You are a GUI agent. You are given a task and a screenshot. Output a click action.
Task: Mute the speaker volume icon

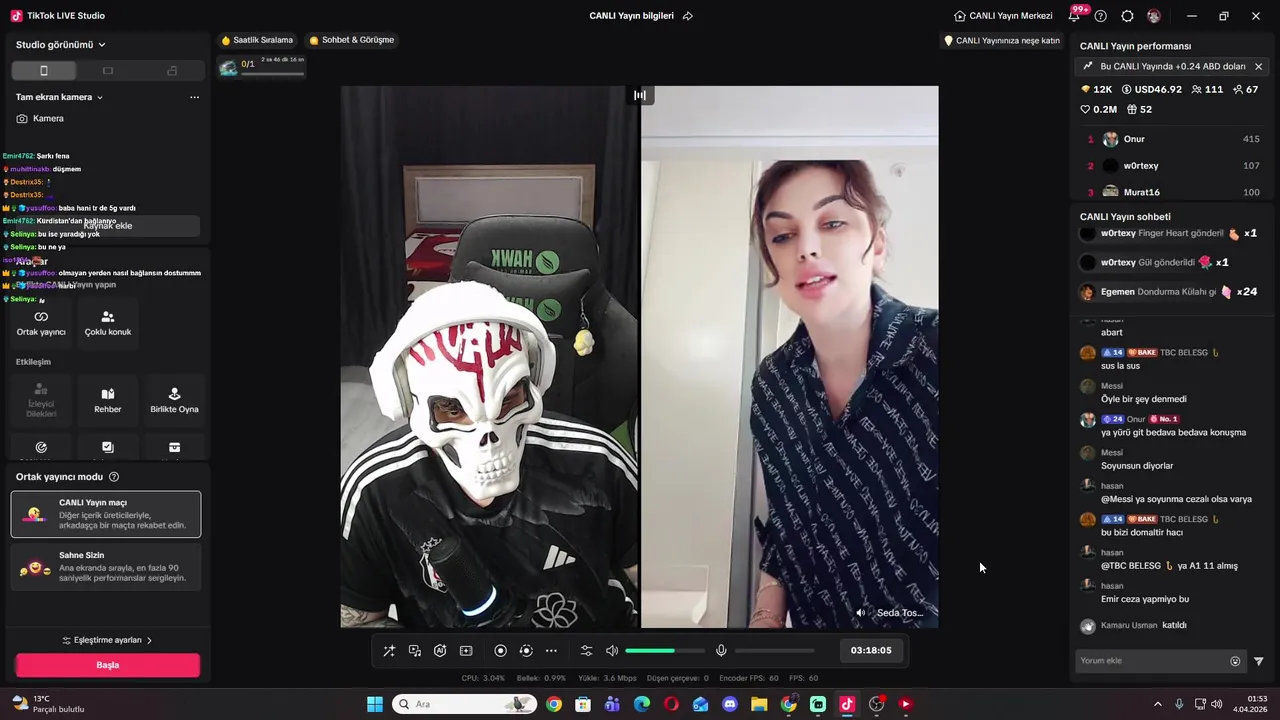click(x=612, y=651)
